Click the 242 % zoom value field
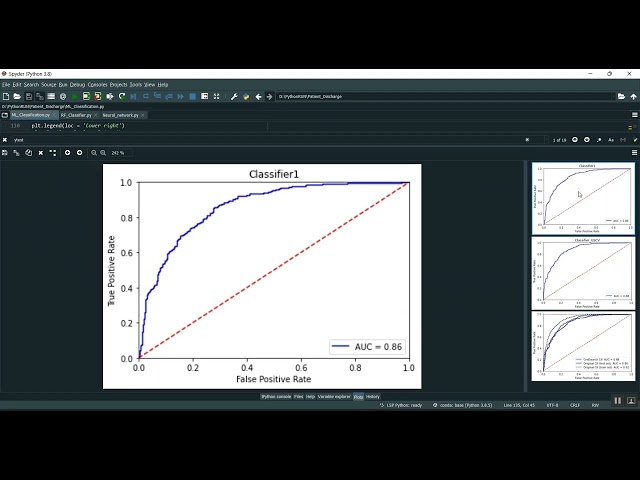The height and width of the screenshot is (480, 640). 118,153
